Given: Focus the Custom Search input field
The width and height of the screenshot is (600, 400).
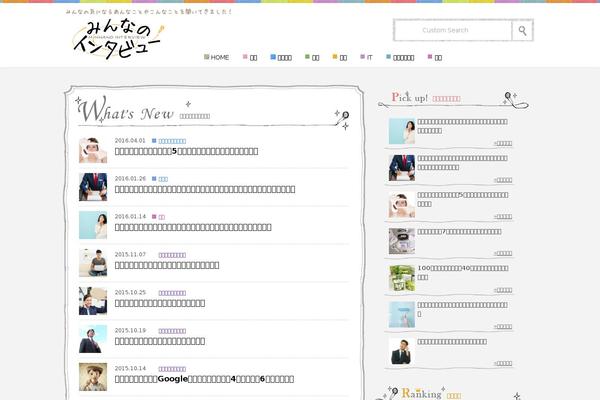Looking at the screenshot, I should coord(453,30).
